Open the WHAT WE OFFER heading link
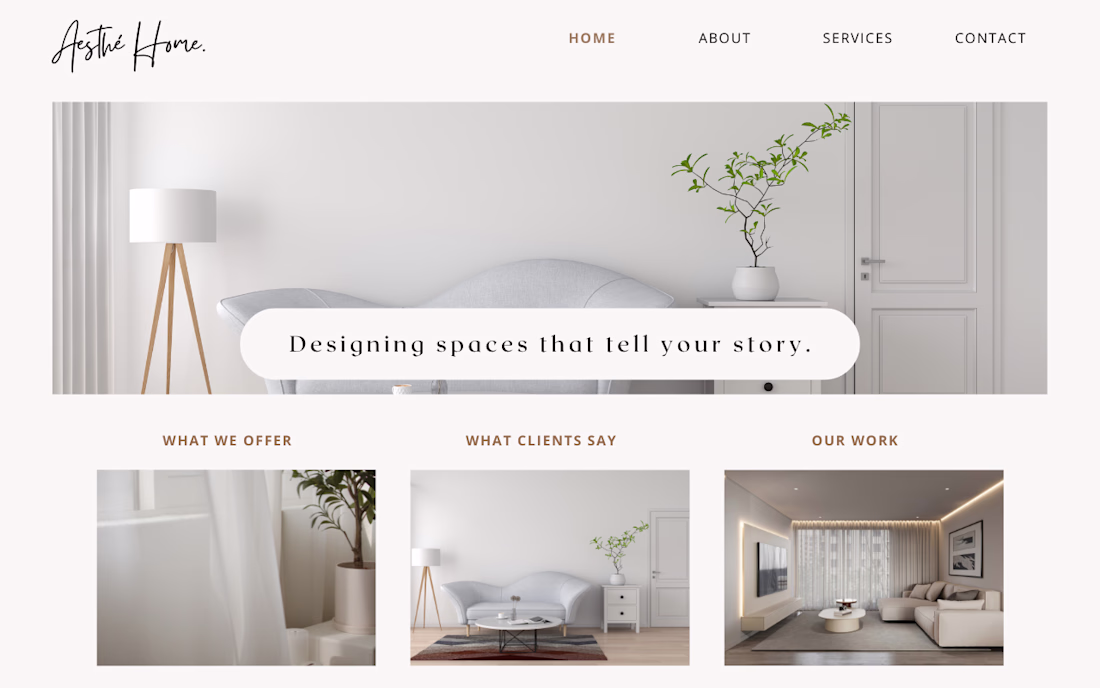 tap(227, 440)
